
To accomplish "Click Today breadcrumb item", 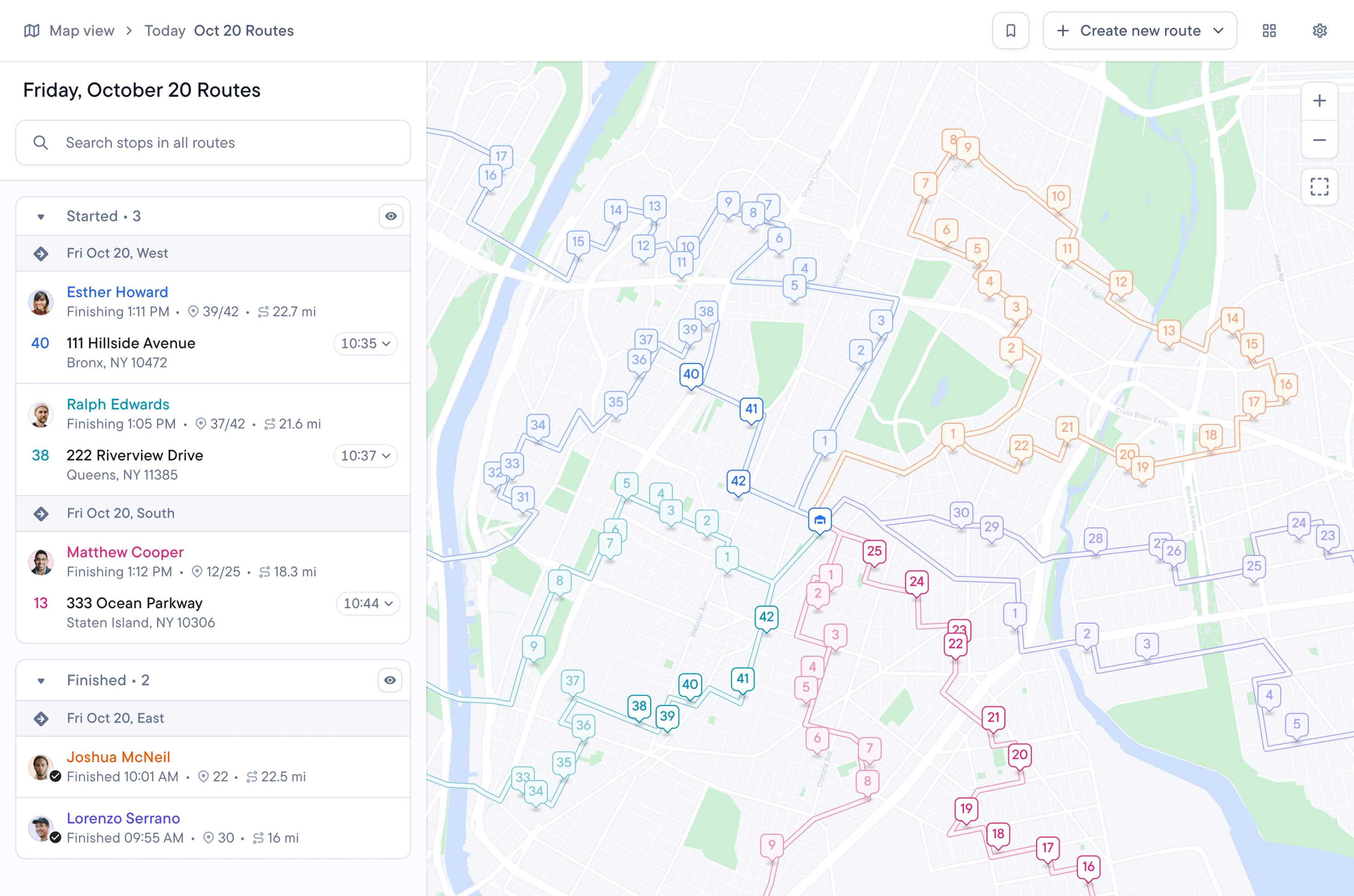I will coord(164,31).
